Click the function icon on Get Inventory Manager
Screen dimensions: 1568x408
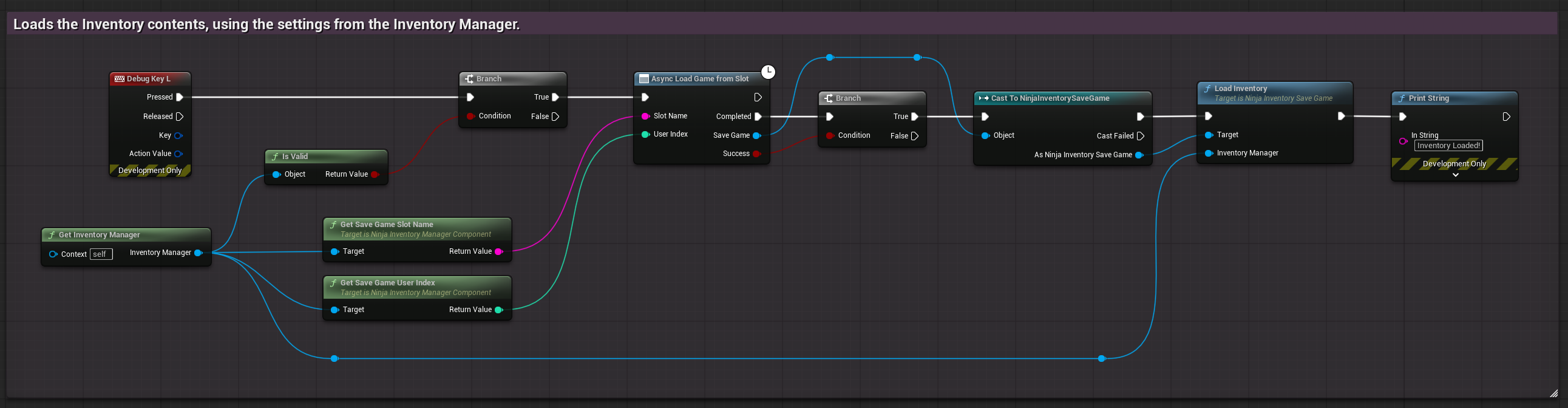(52, 235)
